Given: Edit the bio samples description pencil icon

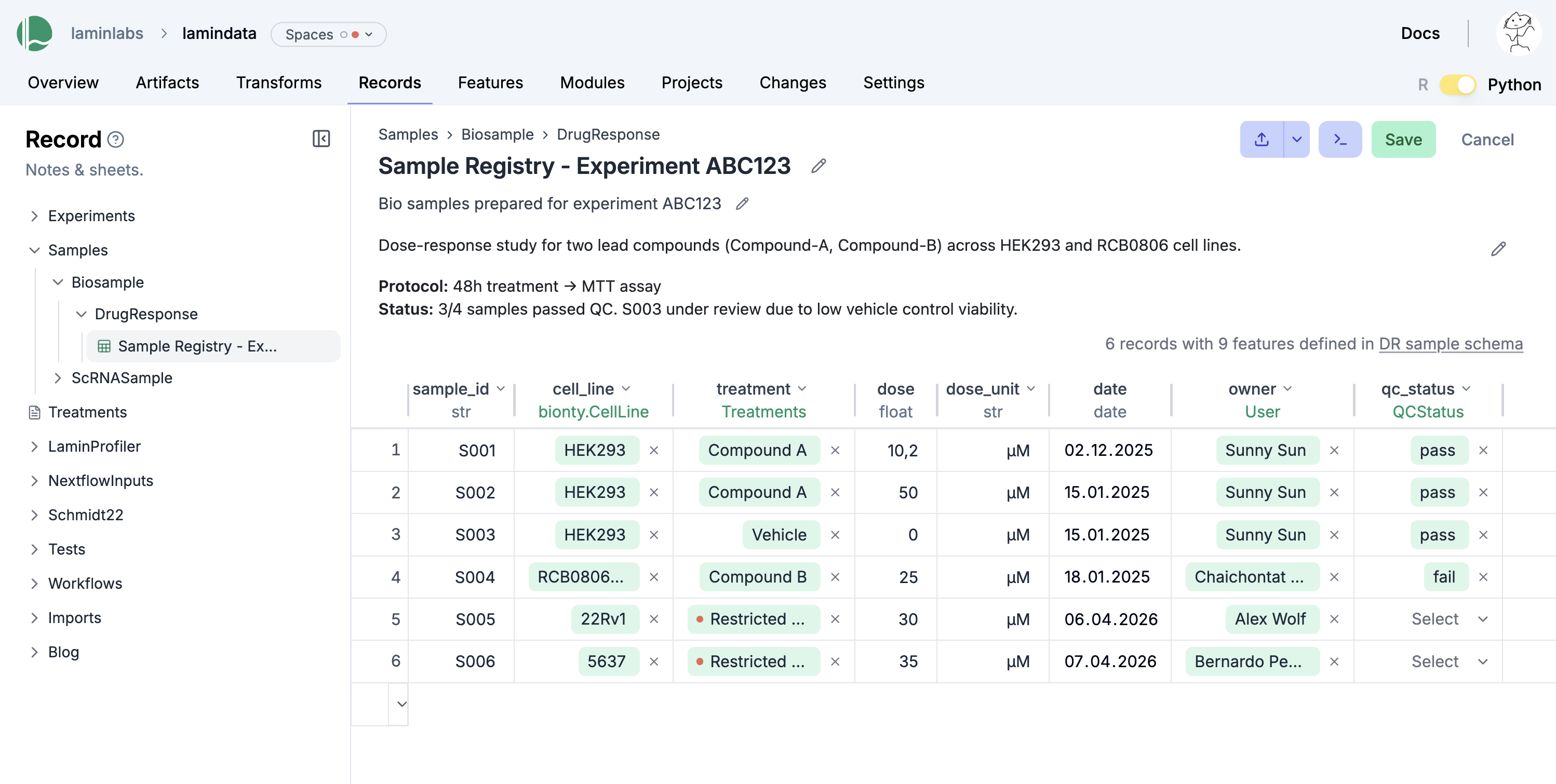Looking at the screenshot, I should 742,204.
